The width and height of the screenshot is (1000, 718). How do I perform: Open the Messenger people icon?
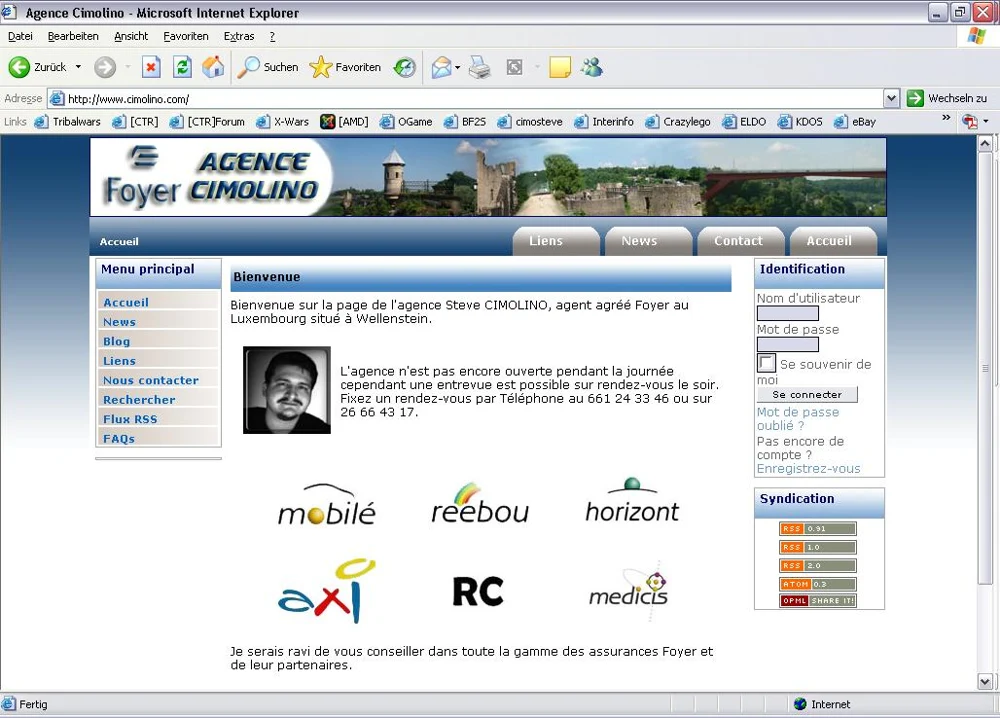592,67
